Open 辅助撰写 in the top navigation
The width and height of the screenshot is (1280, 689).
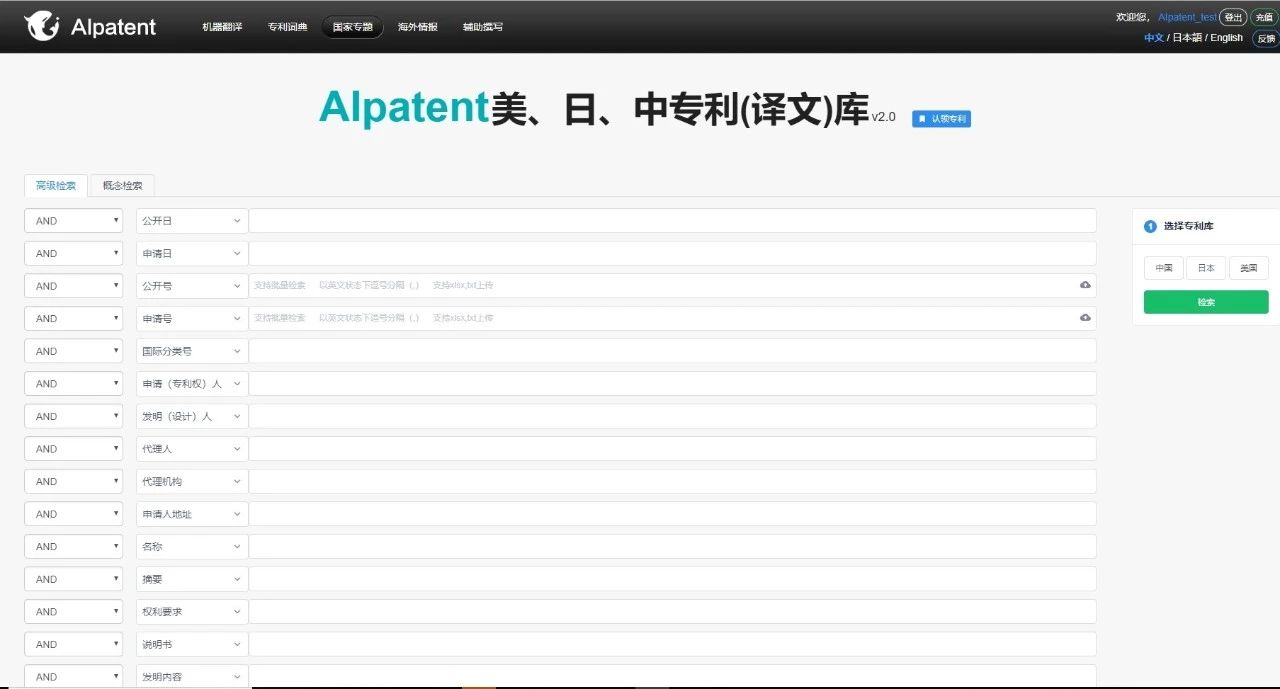pyautogui.click(x=483, y=27)
